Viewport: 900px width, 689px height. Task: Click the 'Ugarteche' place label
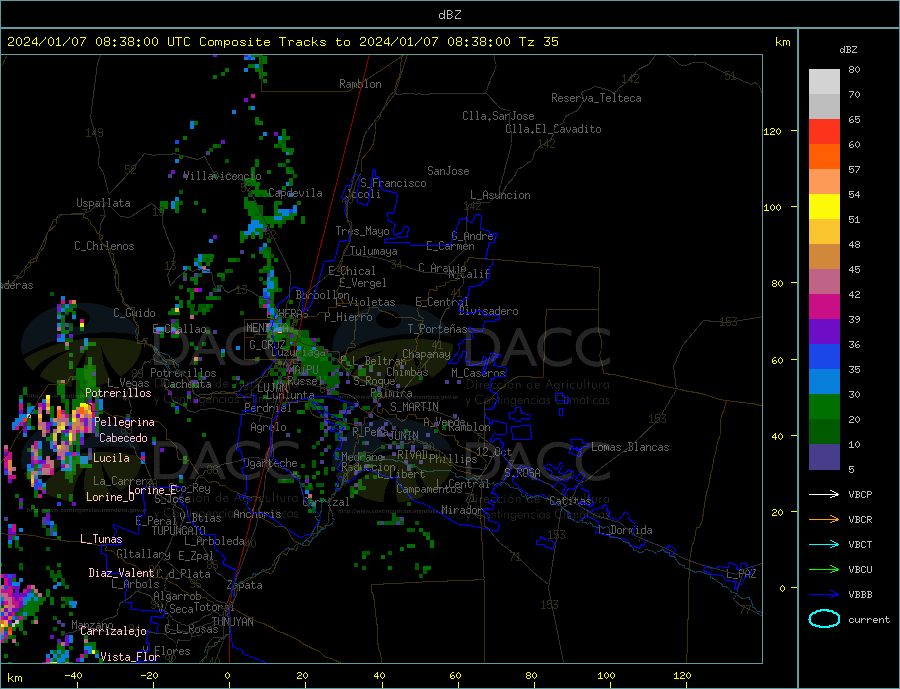click(270, 463)
